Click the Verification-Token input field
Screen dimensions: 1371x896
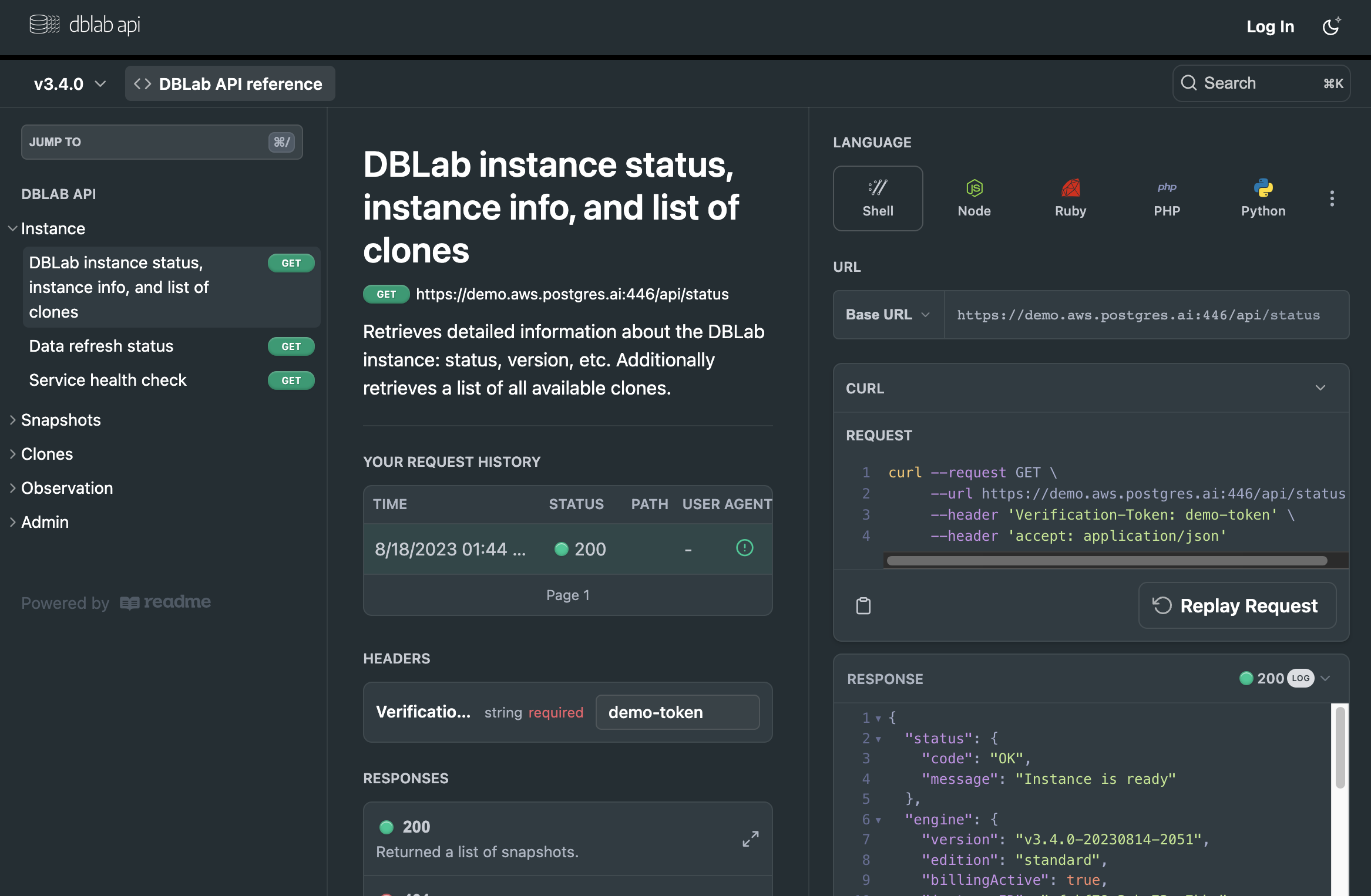point(677,712)
